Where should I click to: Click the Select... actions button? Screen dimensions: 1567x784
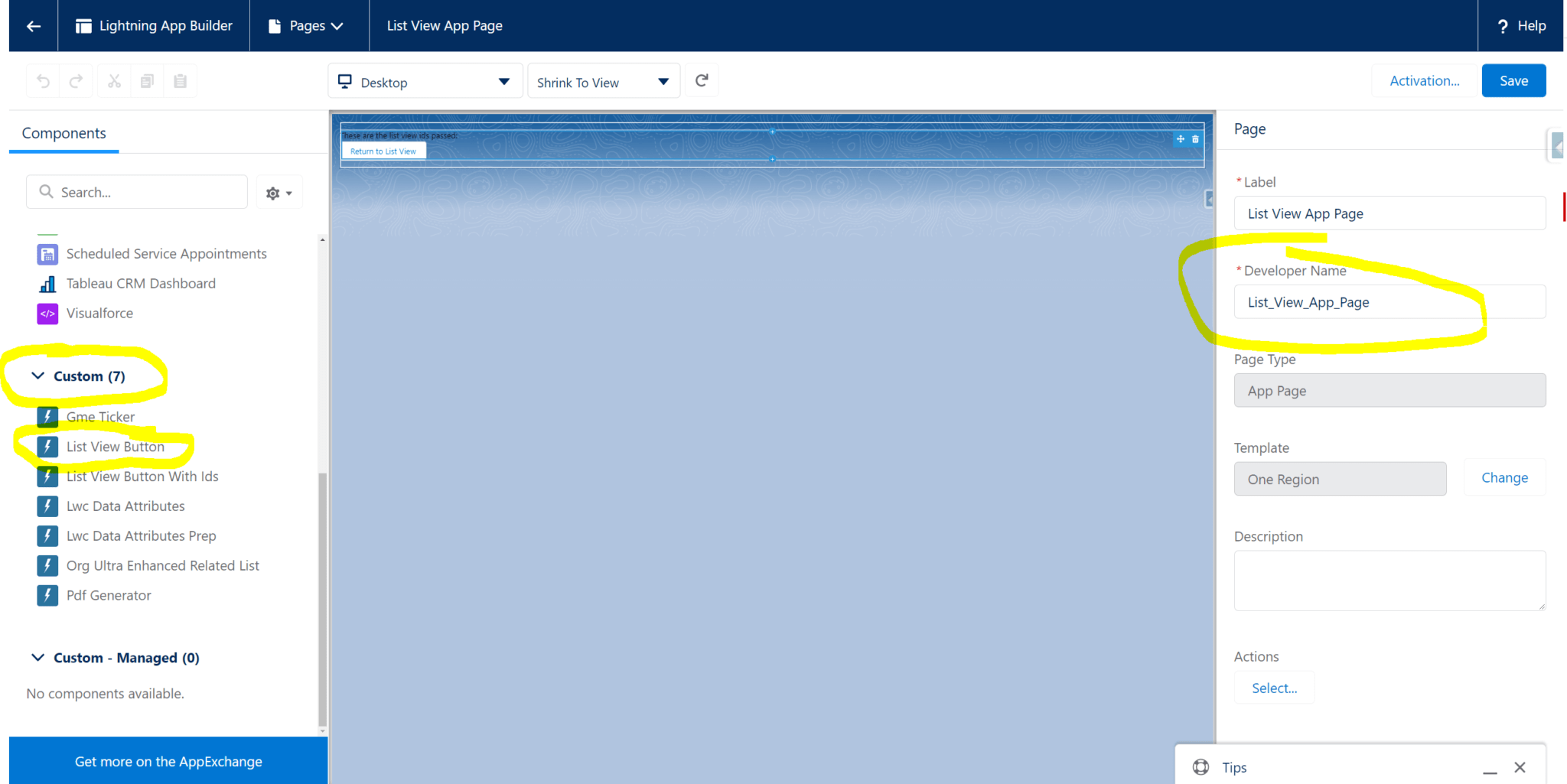pyautogui.click(x=1274, y=688)
